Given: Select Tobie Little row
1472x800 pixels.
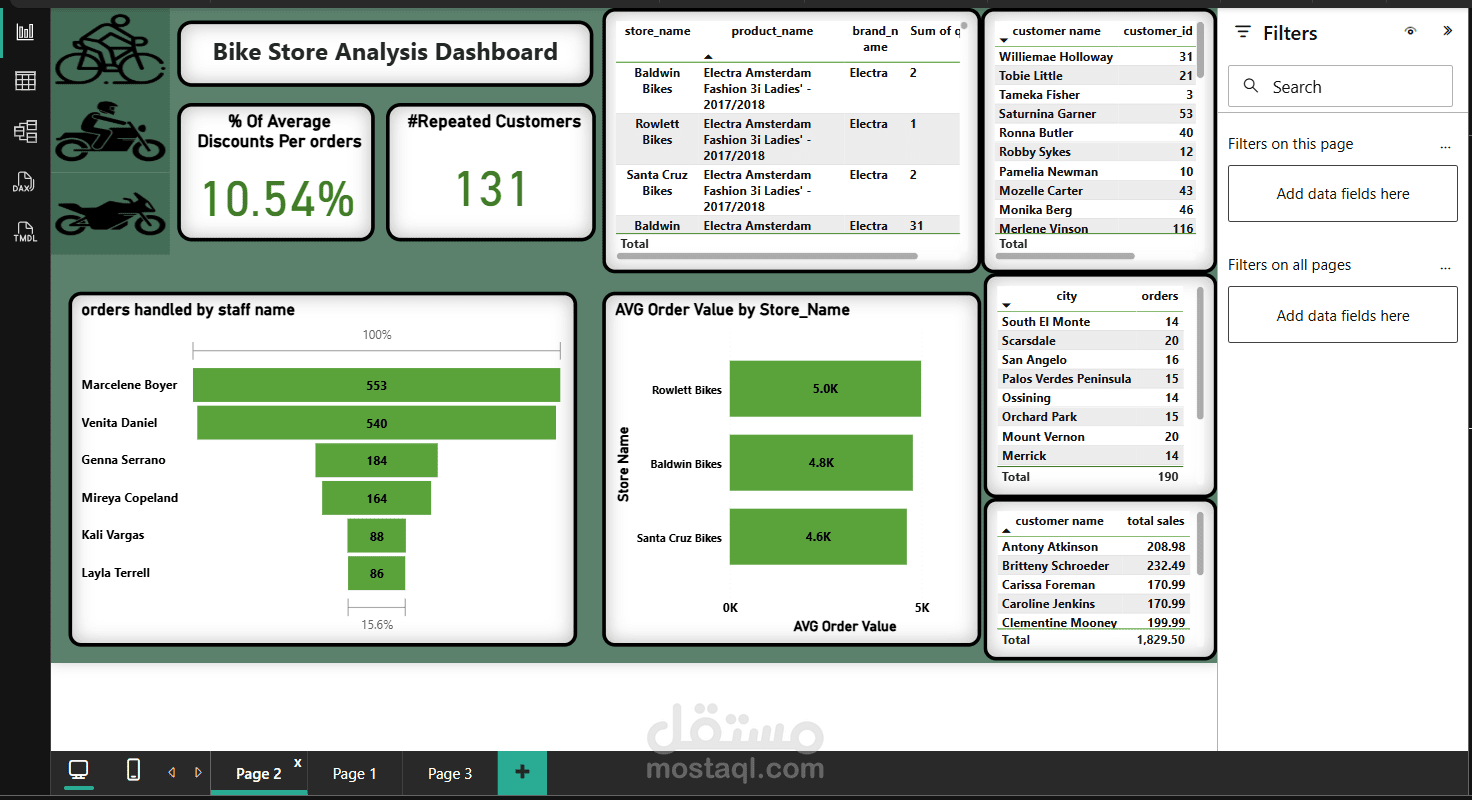Looking at the screenshot, I should click(x=1096, y=76).
